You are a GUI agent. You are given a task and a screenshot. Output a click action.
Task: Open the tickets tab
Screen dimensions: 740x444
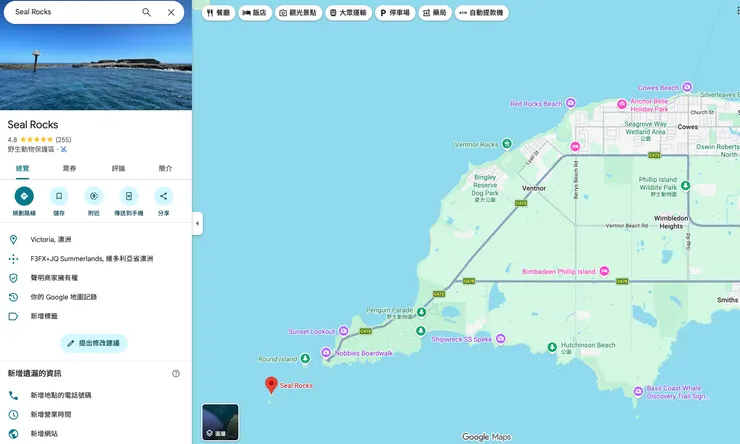click(69, 168)
